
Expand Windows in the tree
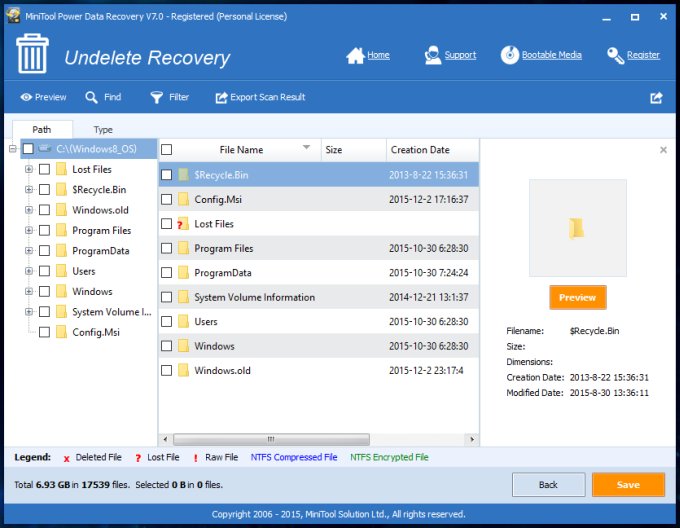tap(29, 291)
